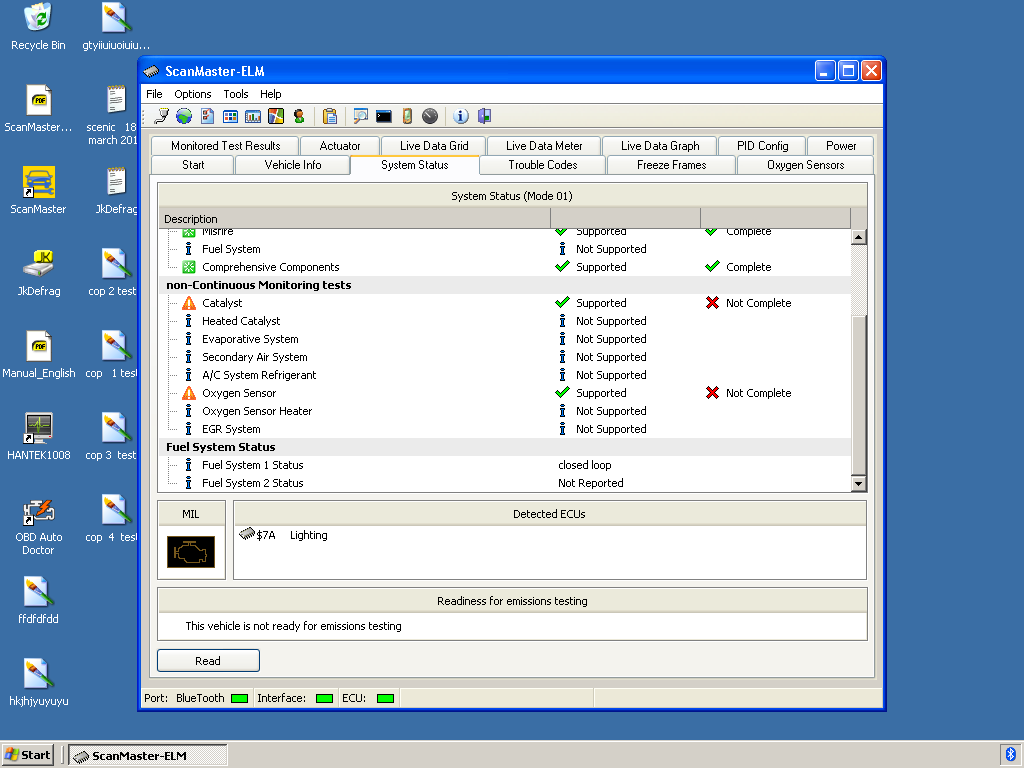Click the red X for Catalyst Not Complete
This screenshot has width=1024, height=768.
tap(712, 302)
